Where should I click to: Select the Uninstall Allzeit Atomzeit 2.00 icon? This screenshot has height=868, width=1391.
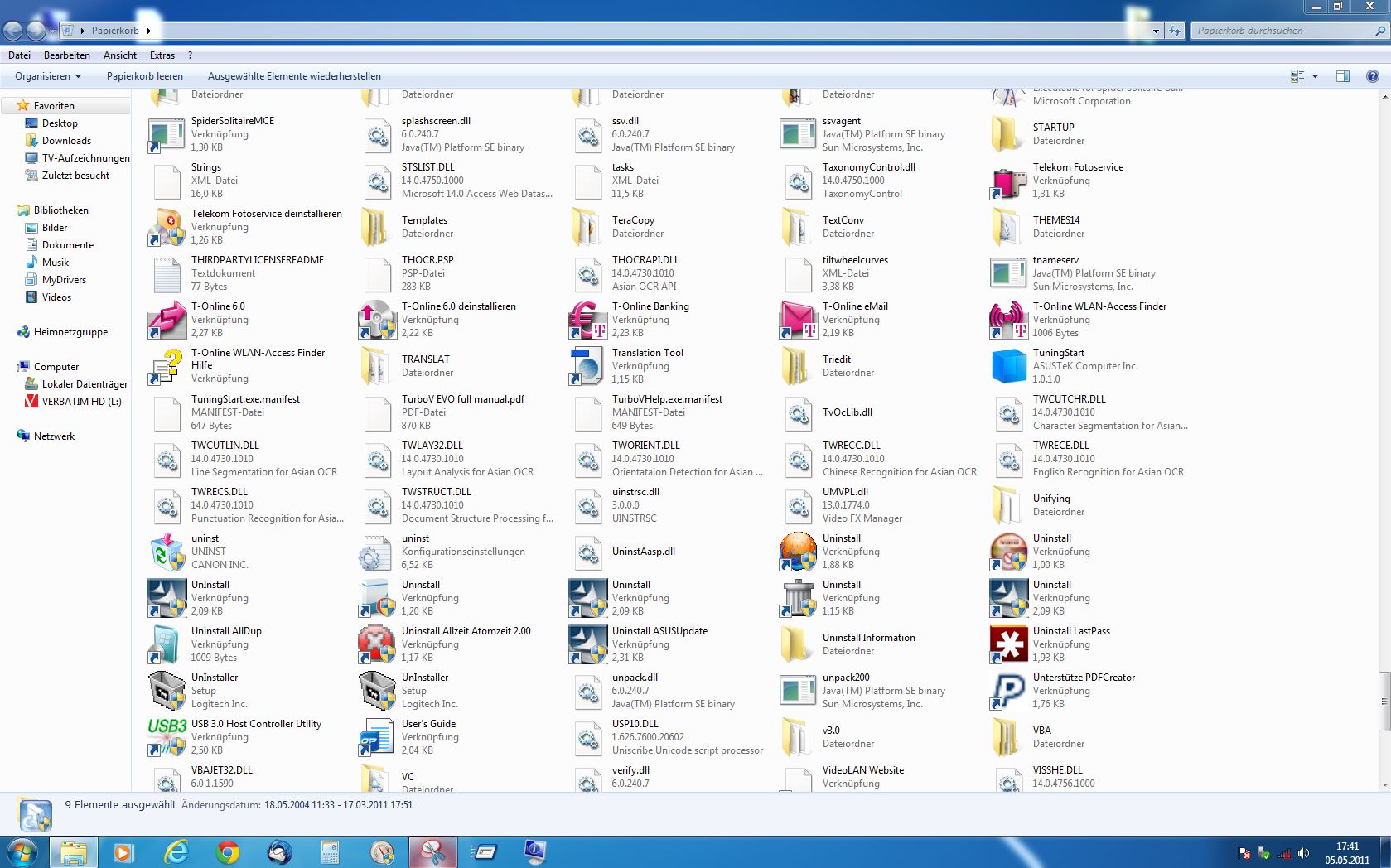pos(378,644)
